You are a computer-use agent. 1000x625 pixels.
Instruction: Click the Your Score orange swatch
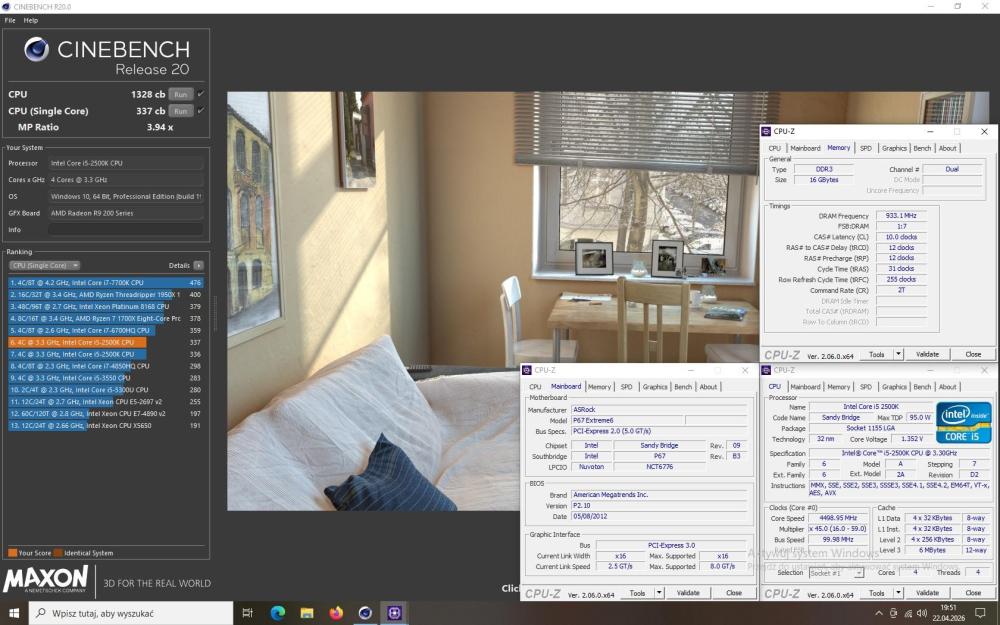pos(13,553)
